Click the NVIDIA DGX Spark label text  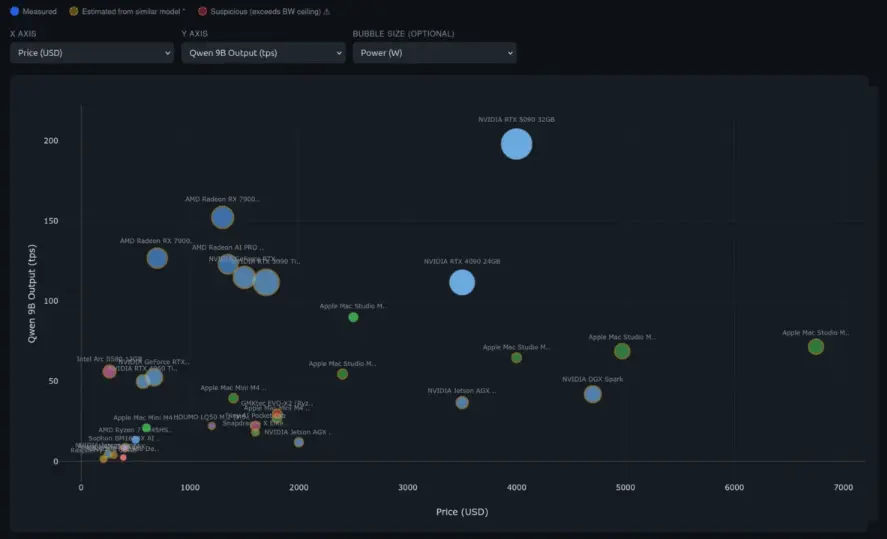[x=592, y=379]
